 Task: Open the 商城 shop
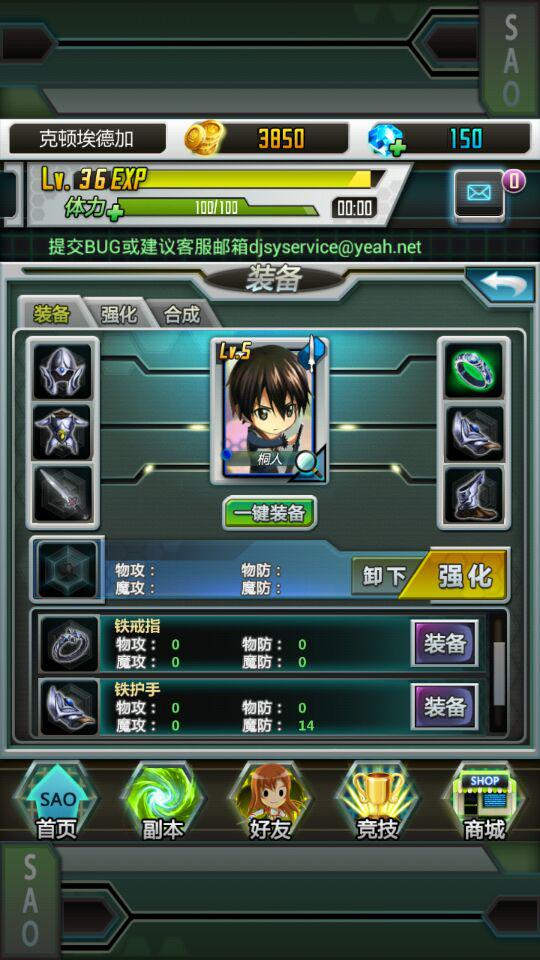pos(485,801)
